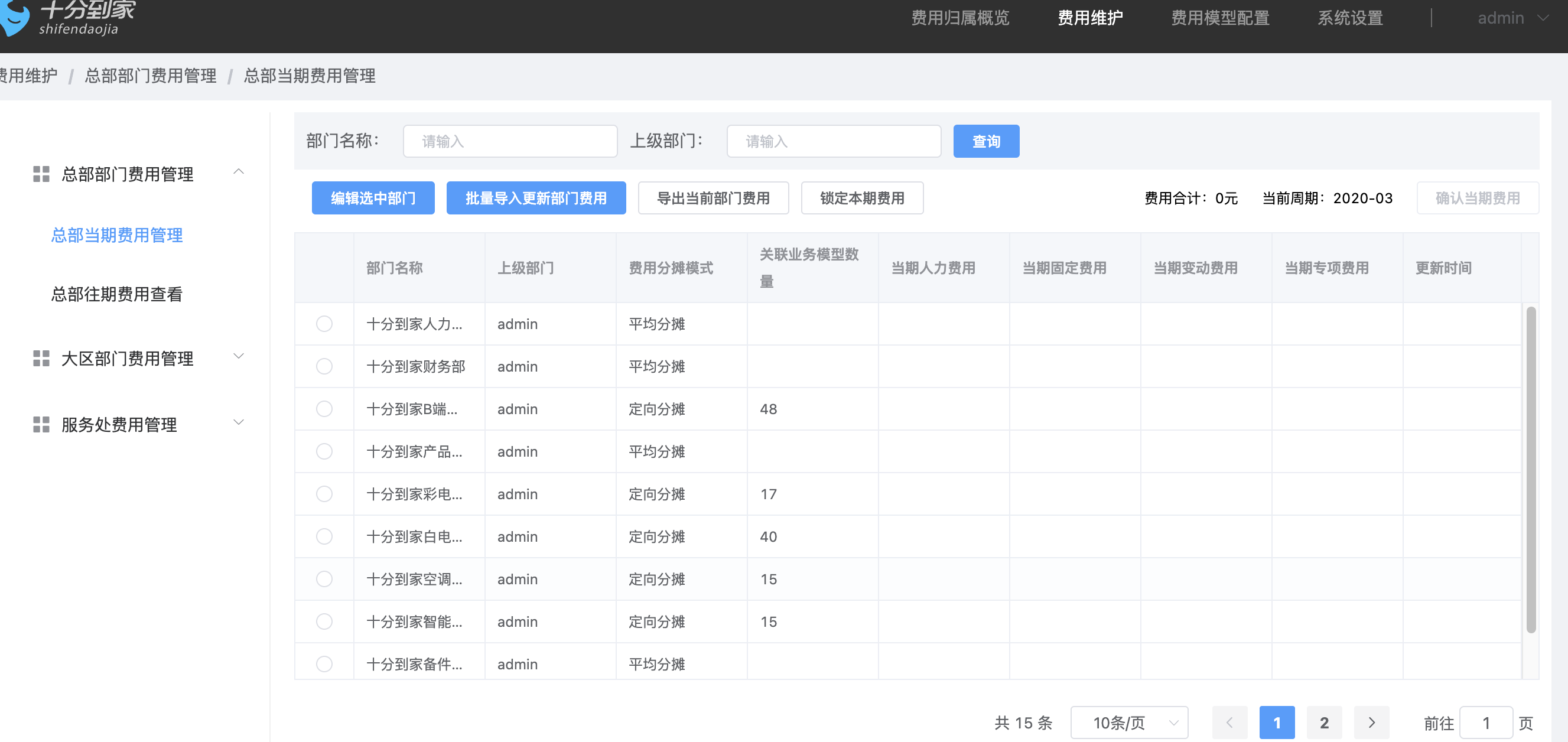Viewport: 1568px width, 742px height.
Task: Open admin user dropdown
Action: click(1513, 18)
